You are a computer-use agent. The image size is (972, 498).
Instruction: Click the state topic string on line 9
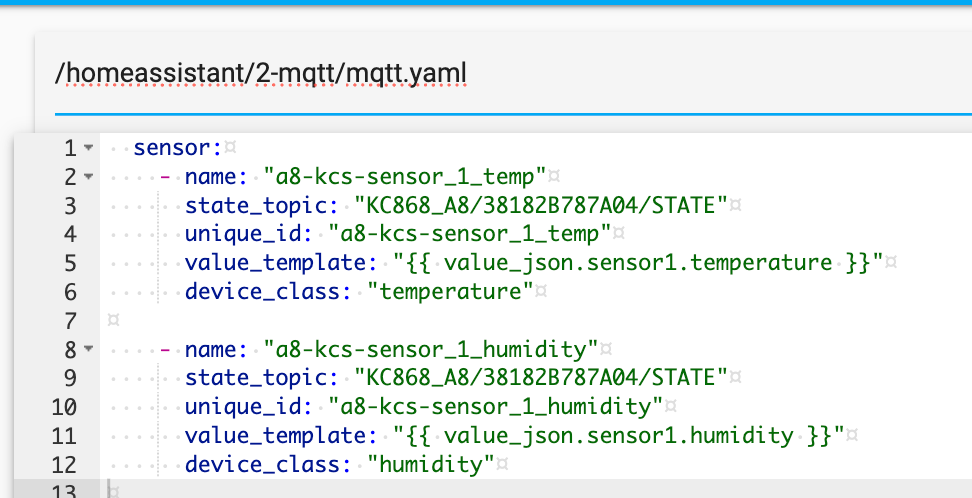[x=541, y=378]
